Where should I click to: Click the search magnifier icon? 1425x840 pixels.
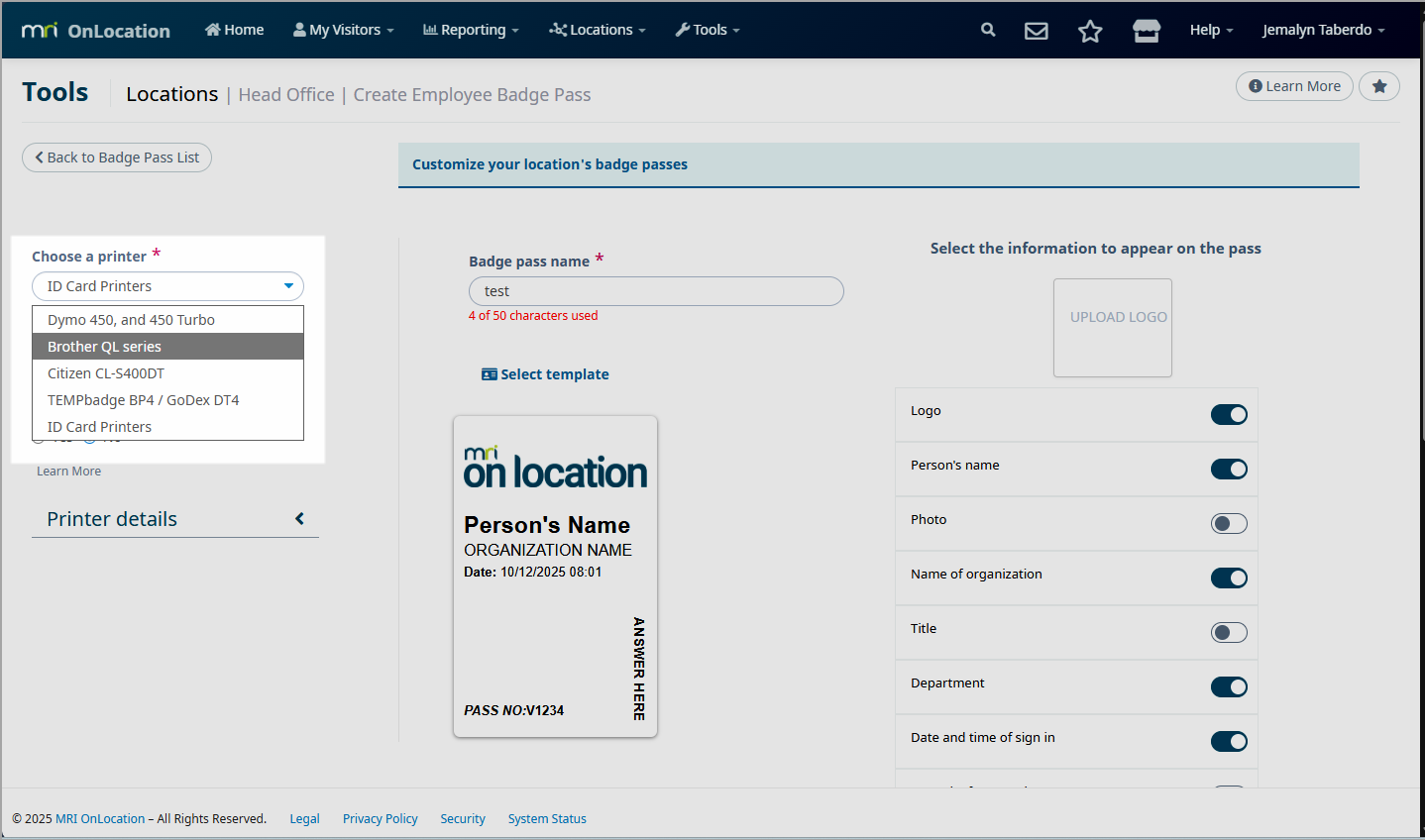pyautogui.click(x=988, y=30)
